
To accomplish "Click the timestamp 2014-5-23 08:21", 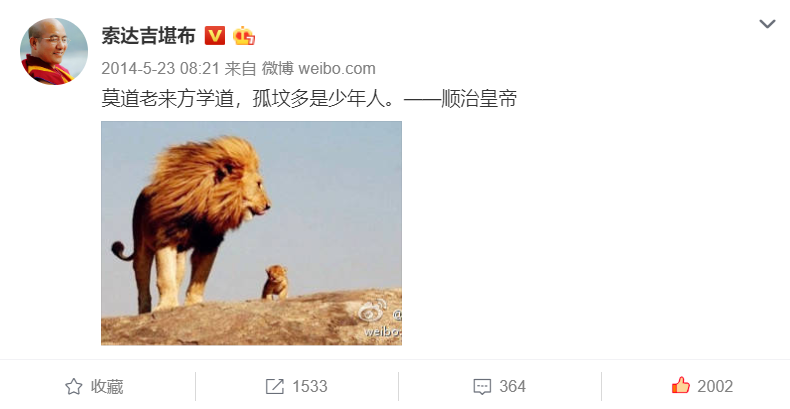I will point(160,69).
